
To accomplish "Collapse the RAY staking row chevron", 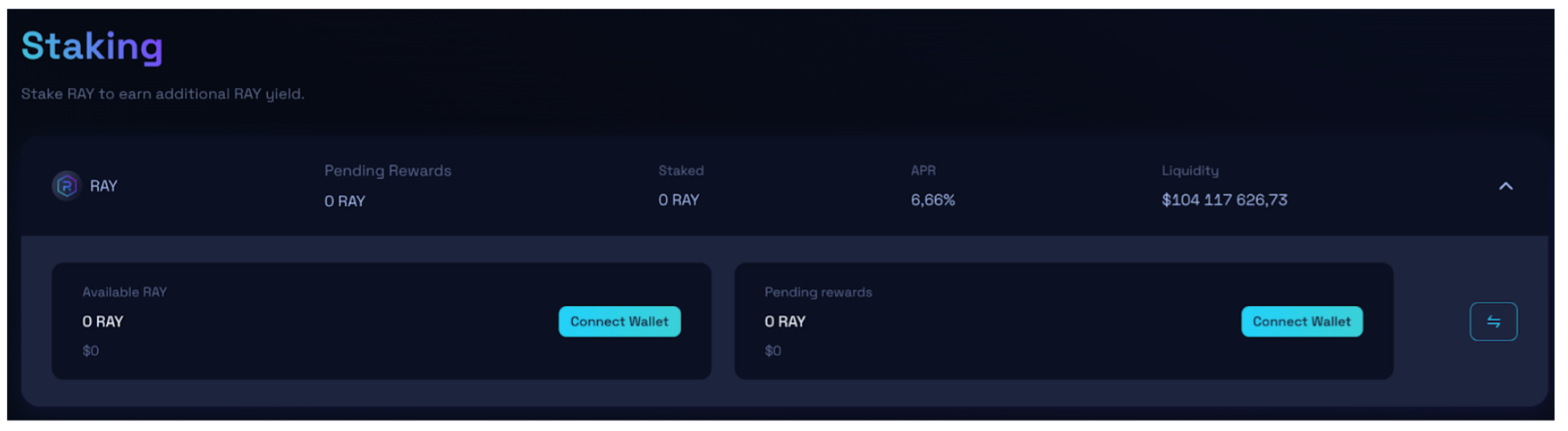I will (1505, 186).
